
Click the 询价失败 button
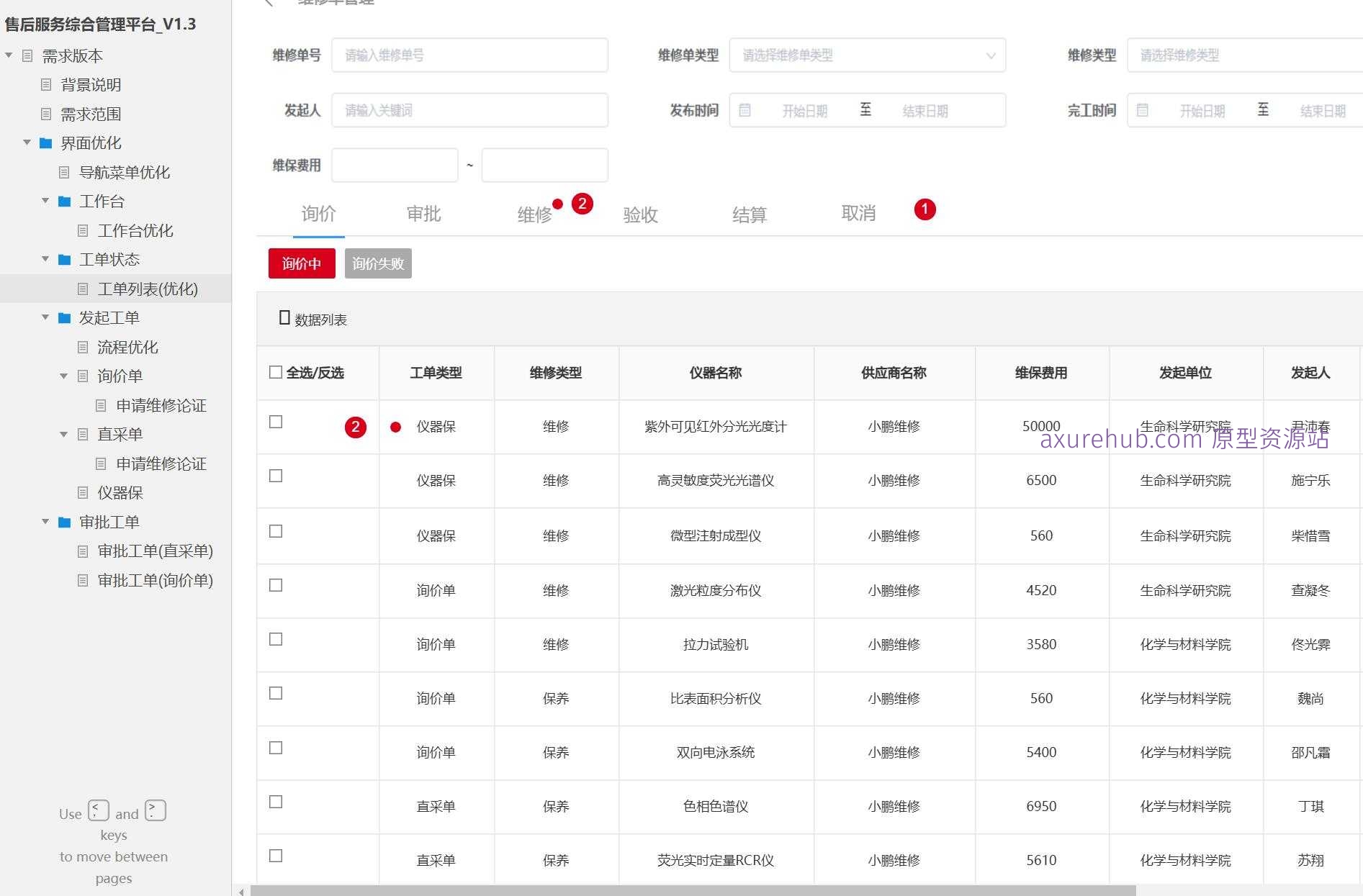click(378, 263)
